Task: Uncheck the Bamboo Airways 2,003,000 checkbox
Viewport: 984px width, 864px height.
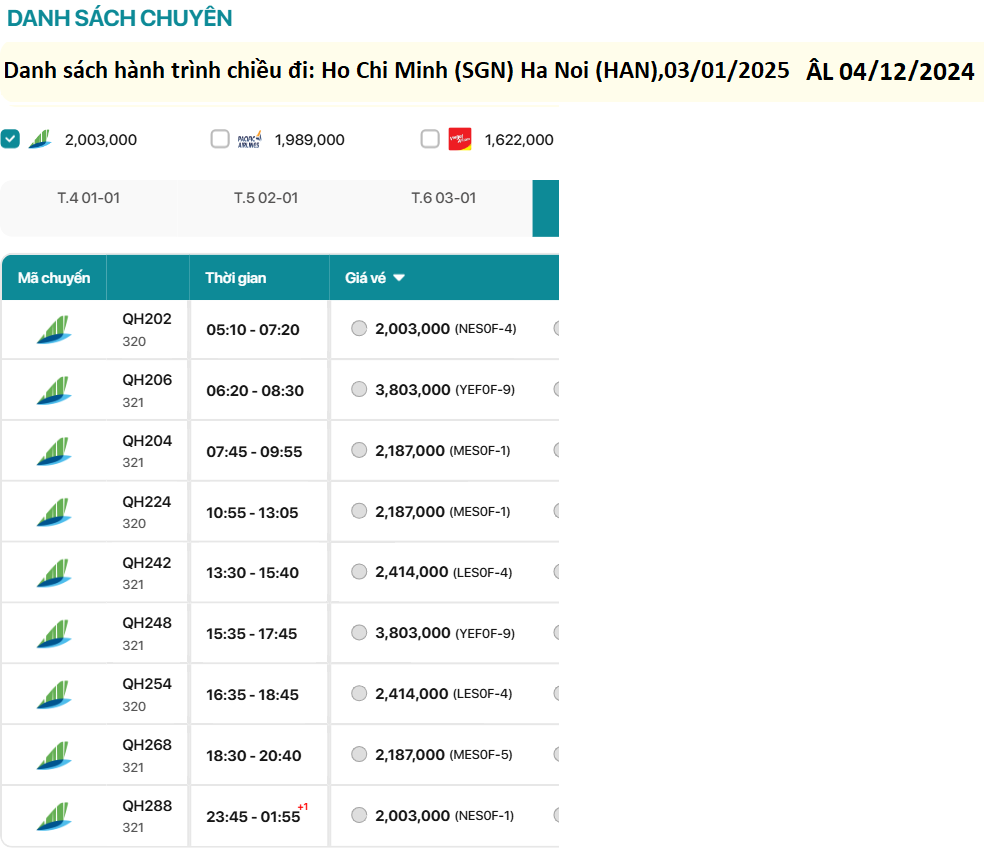Action: click(x=10, y=139)
